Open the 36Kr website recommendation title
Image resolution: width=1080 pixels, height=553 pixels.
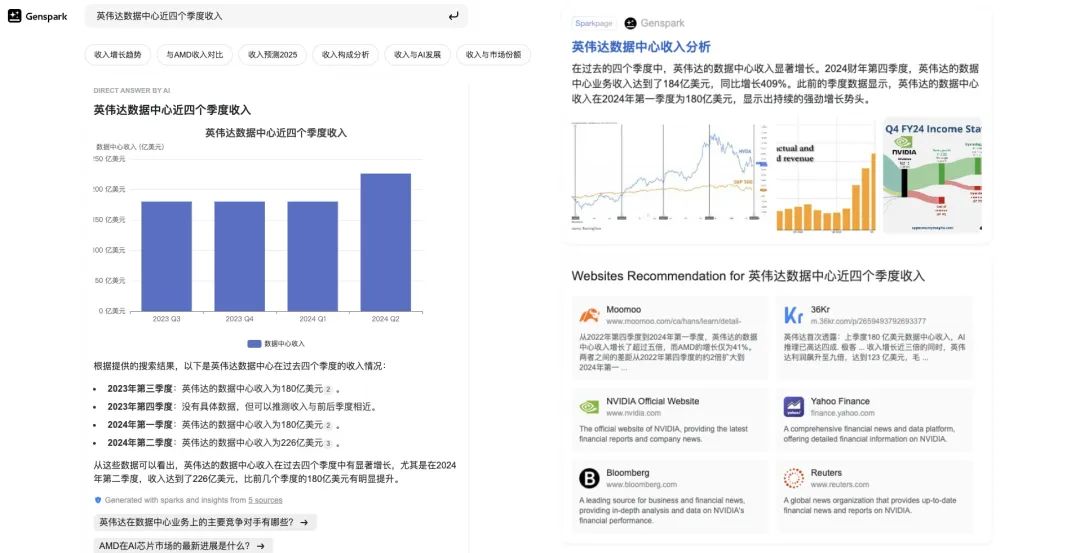tap(820, 309)
